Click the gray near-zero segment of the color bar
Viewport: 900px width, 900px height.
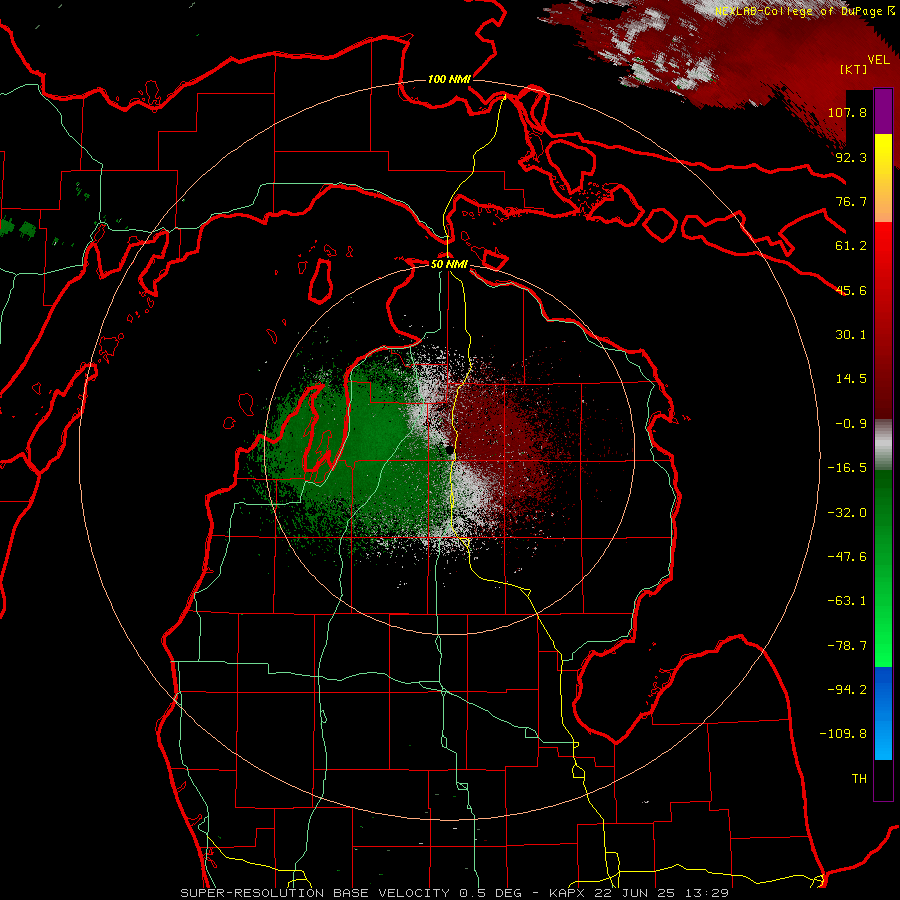[x=883, y=445]
